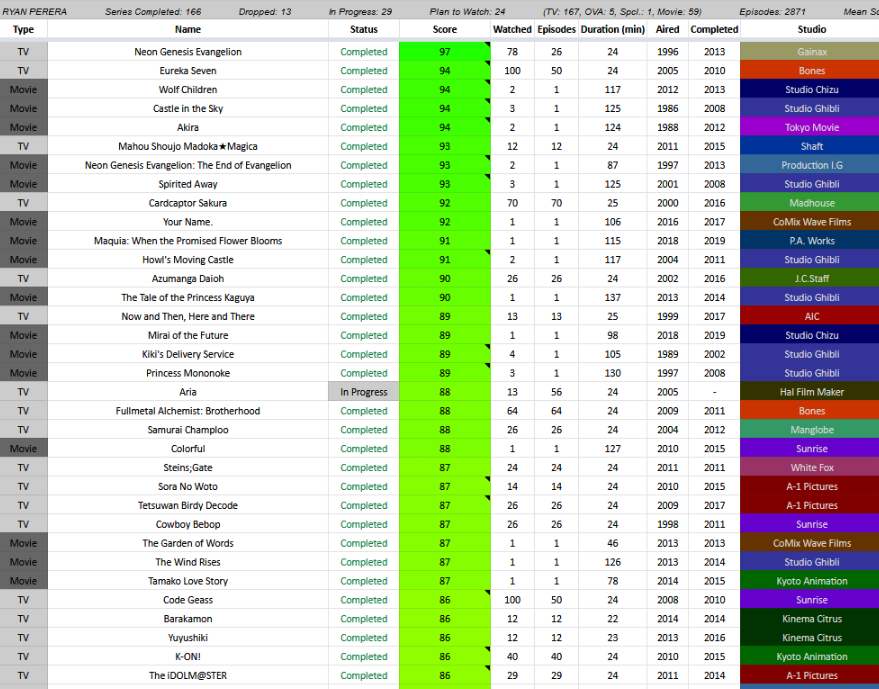Click the Episodes: 2871 summary text
Viewport: 879px width, 689px height.
(772, 12)
